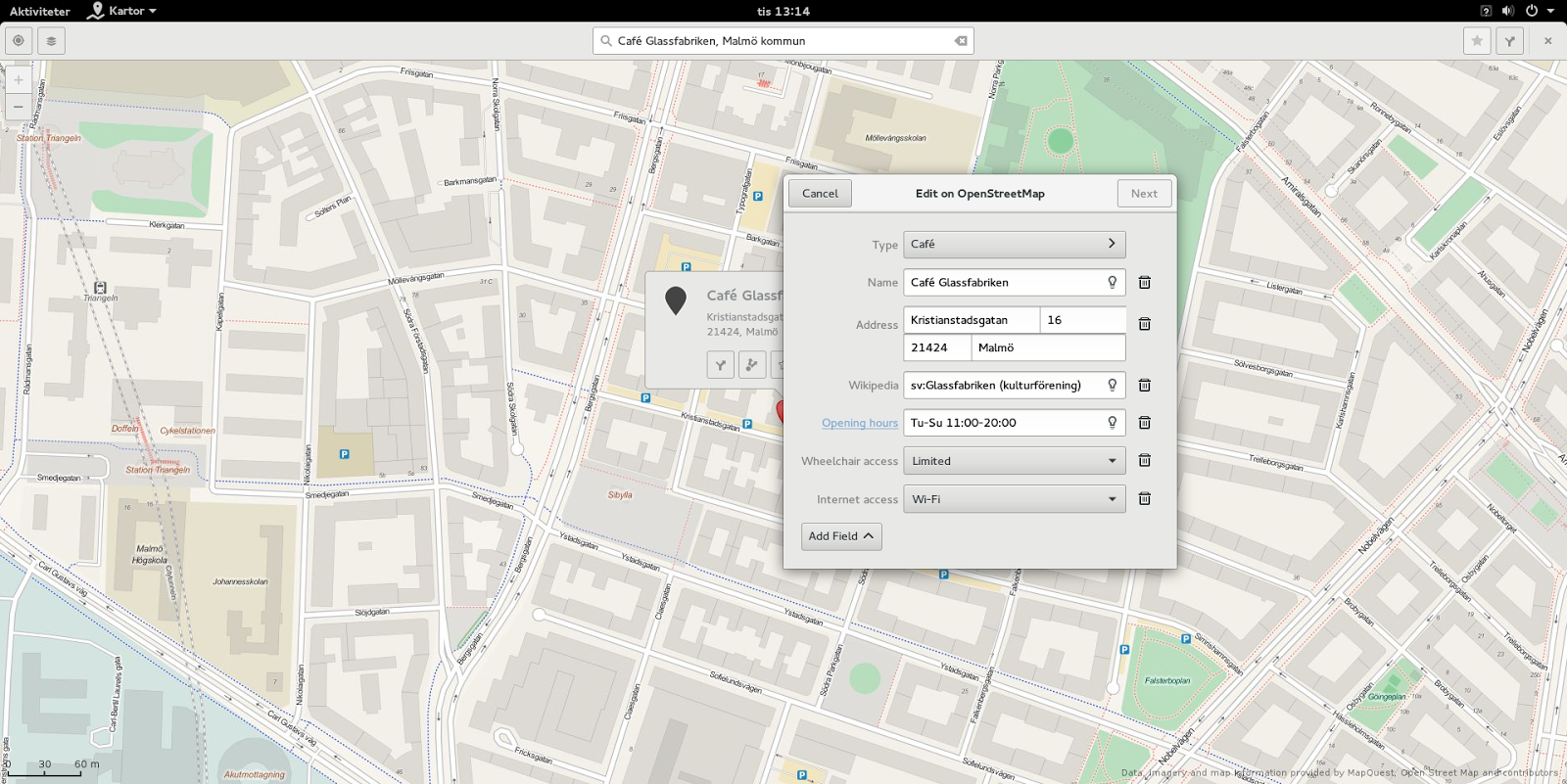Viewport: 1567px width, 784px height.
Task: Click the train station icon above Triangeln
Action: 100,287
